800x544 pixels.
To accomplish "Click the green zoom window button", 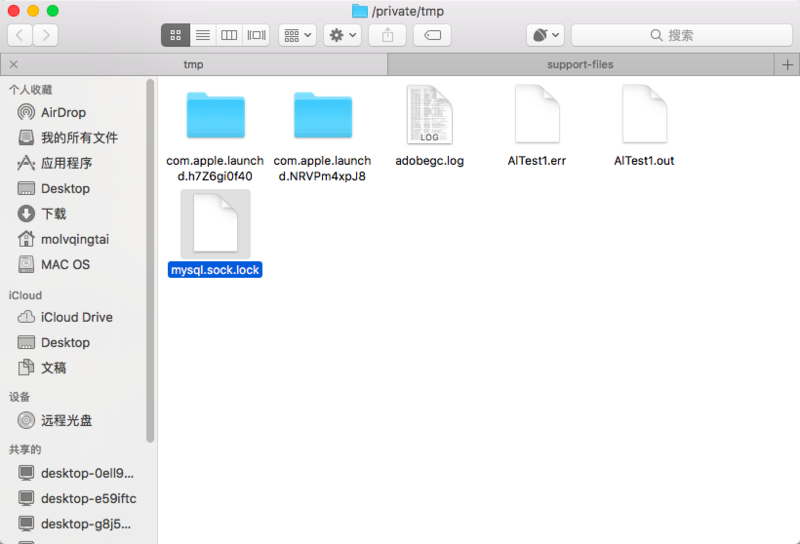I will point(53,11).
